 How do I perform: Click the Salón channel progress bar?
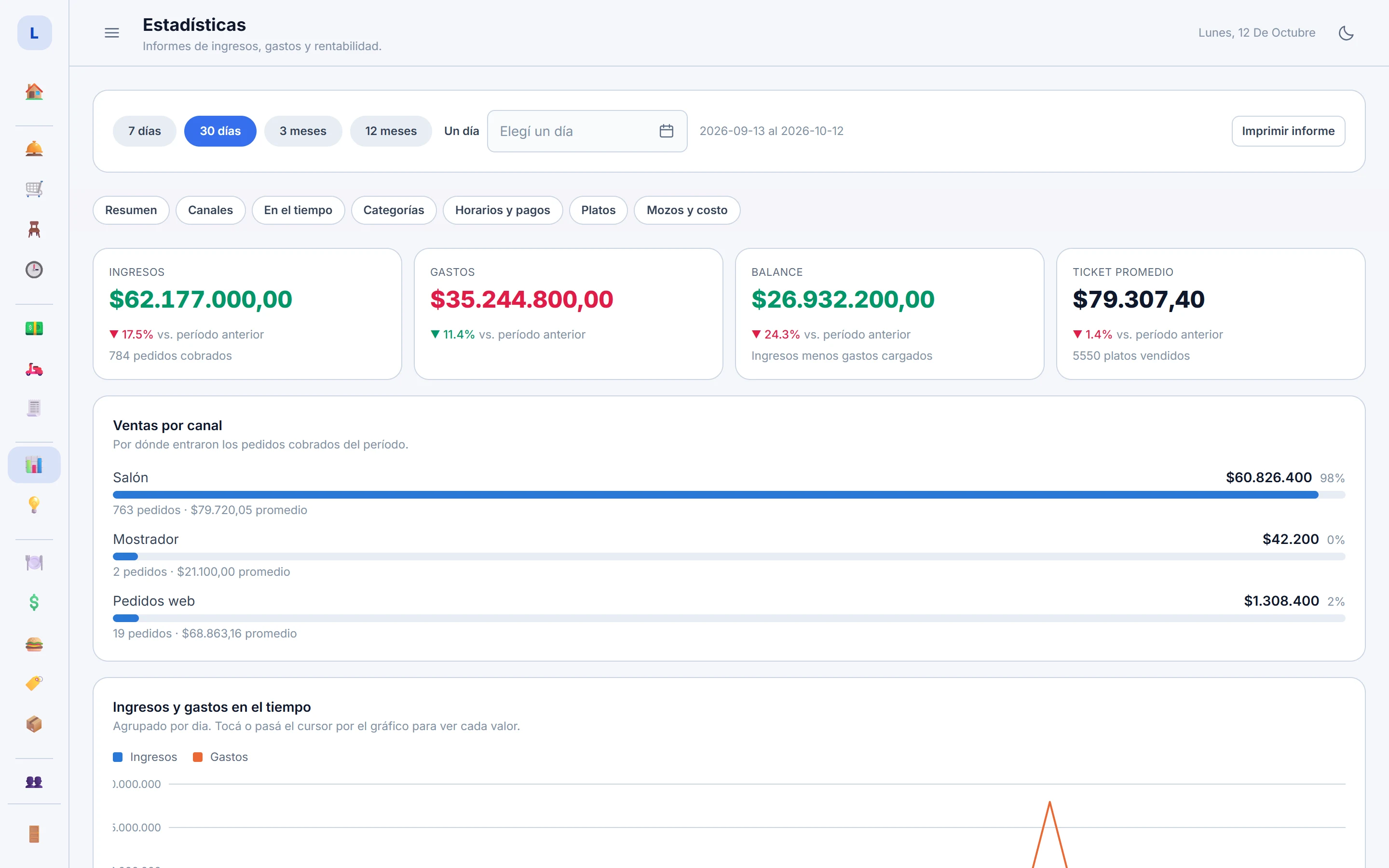[729, 495]
